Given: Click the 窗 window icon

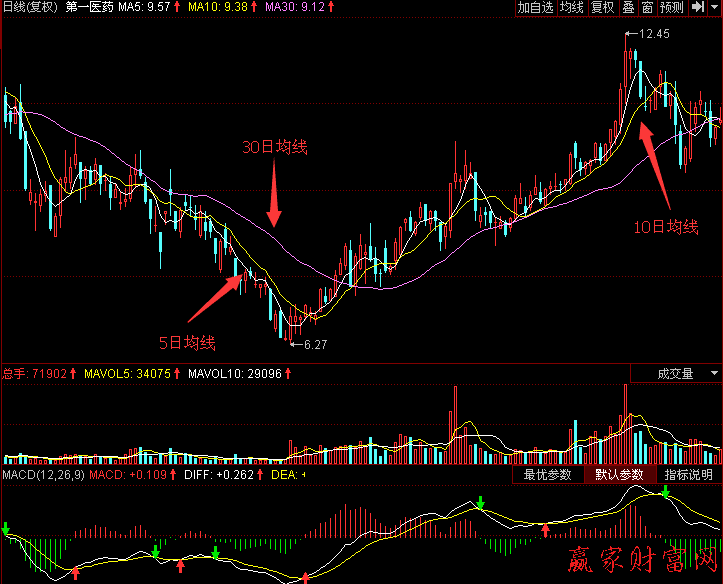Looking at the screenshot, I should 648,8.
